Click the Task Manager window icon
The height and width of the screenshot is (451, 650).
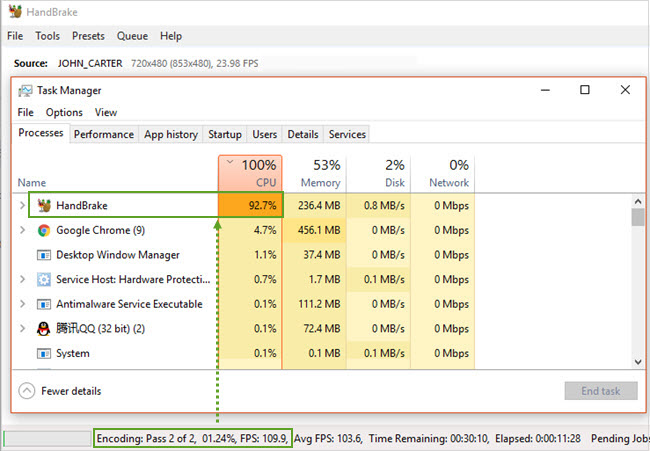coord(25,90)
